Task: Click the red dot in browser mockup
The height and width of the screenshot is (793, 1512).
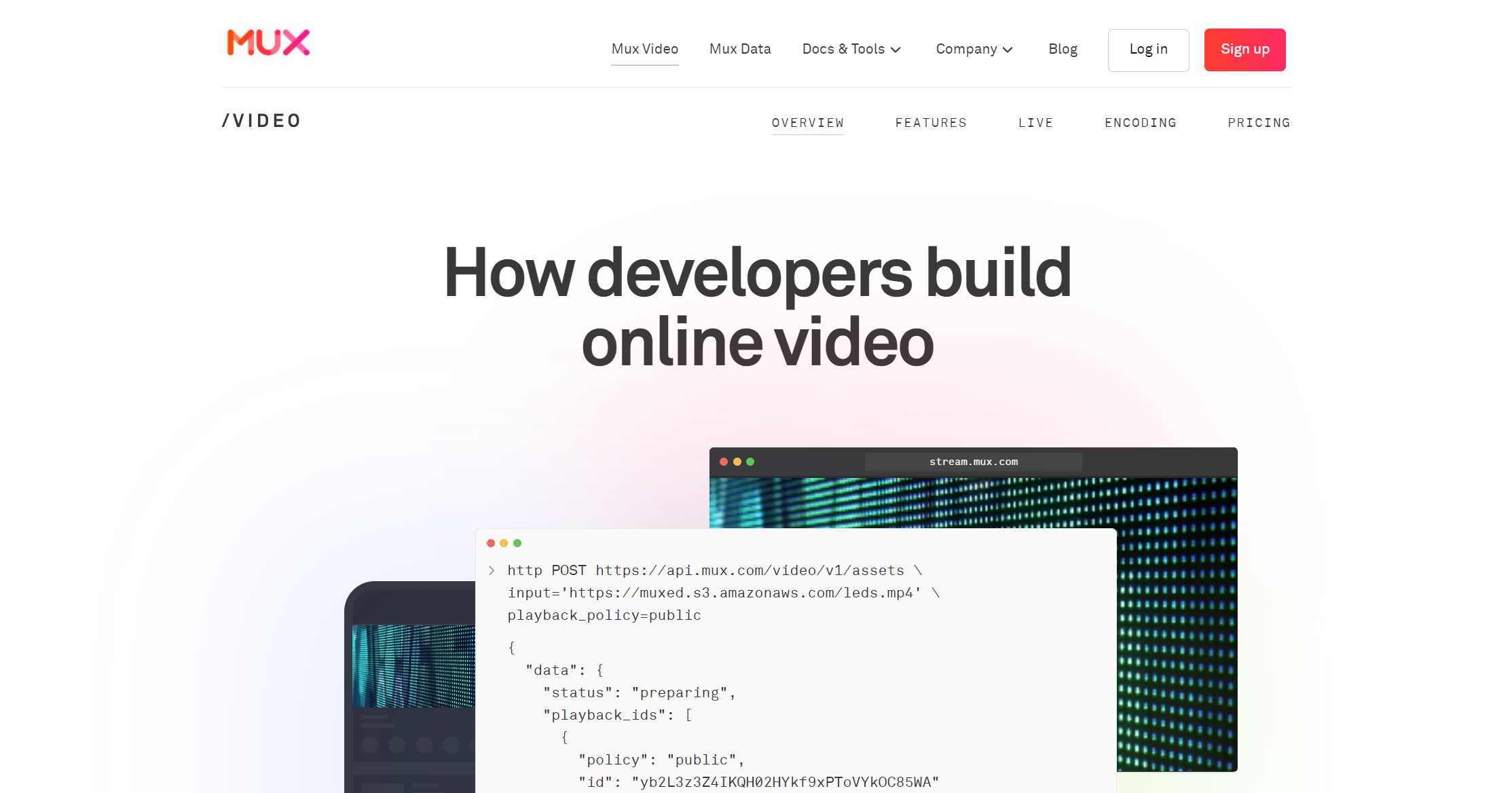Action: click(724, 462)
